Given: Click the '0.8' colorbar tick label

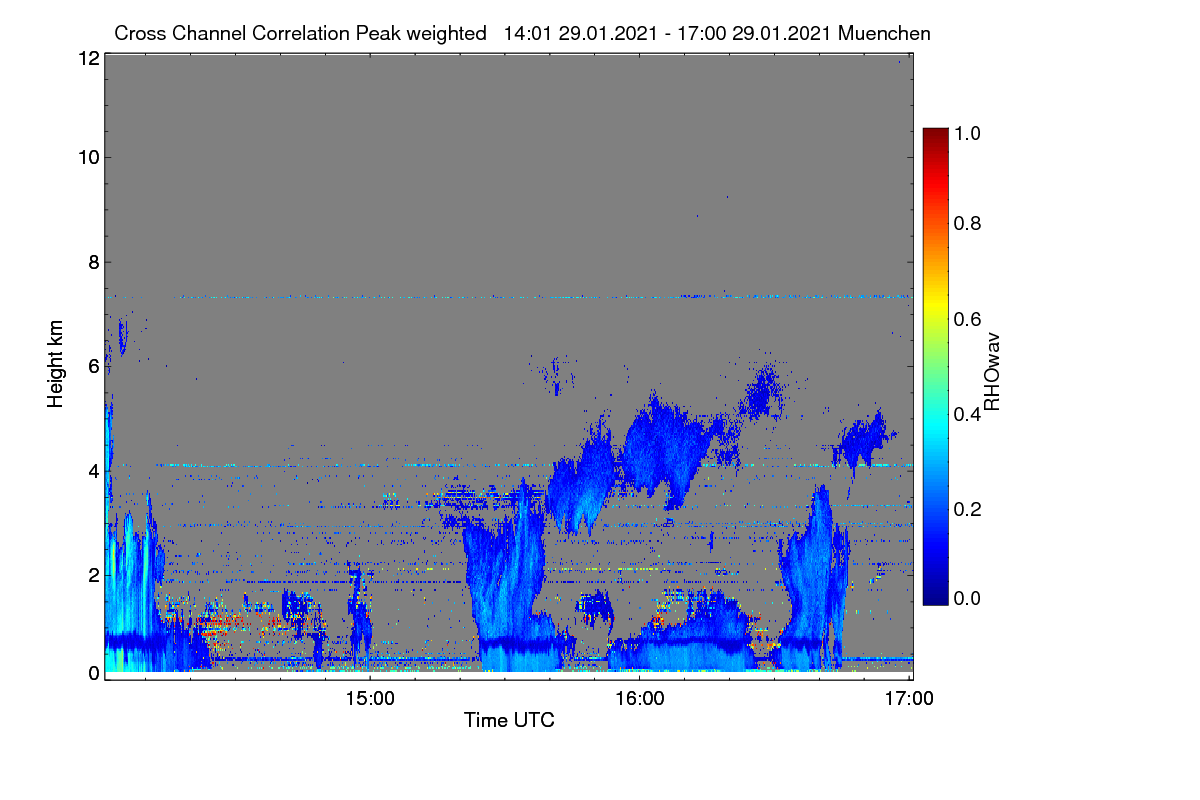Looking at the screenshot, I should [968, 223].
